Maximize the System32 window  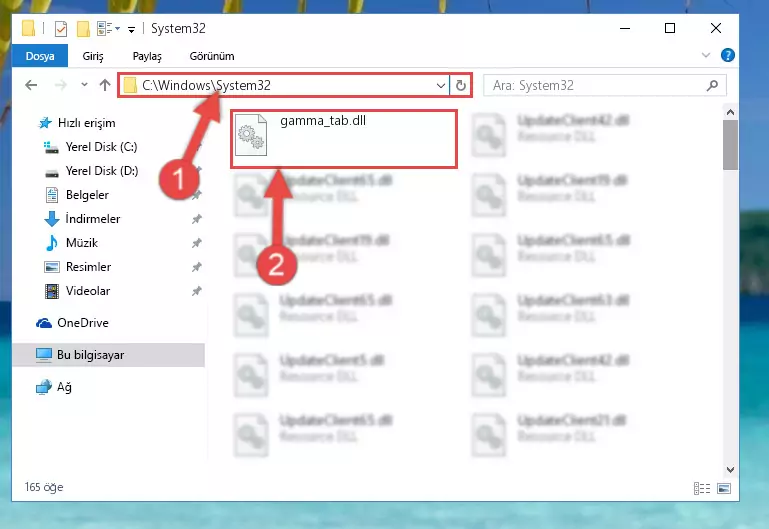[670, 28]
